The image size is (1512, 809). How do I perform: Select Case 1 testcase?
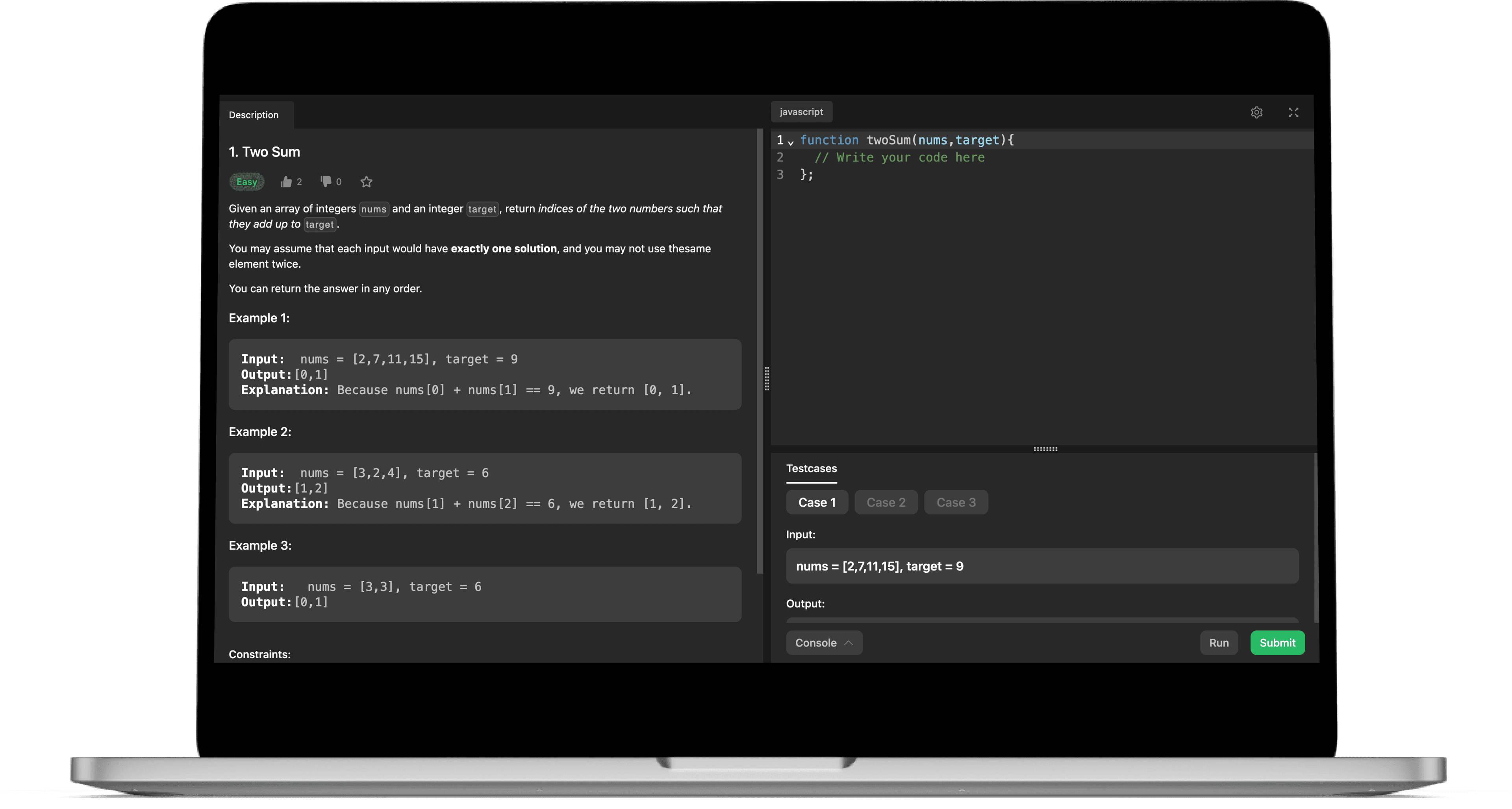pyautogui.click(x=817, y=503)
